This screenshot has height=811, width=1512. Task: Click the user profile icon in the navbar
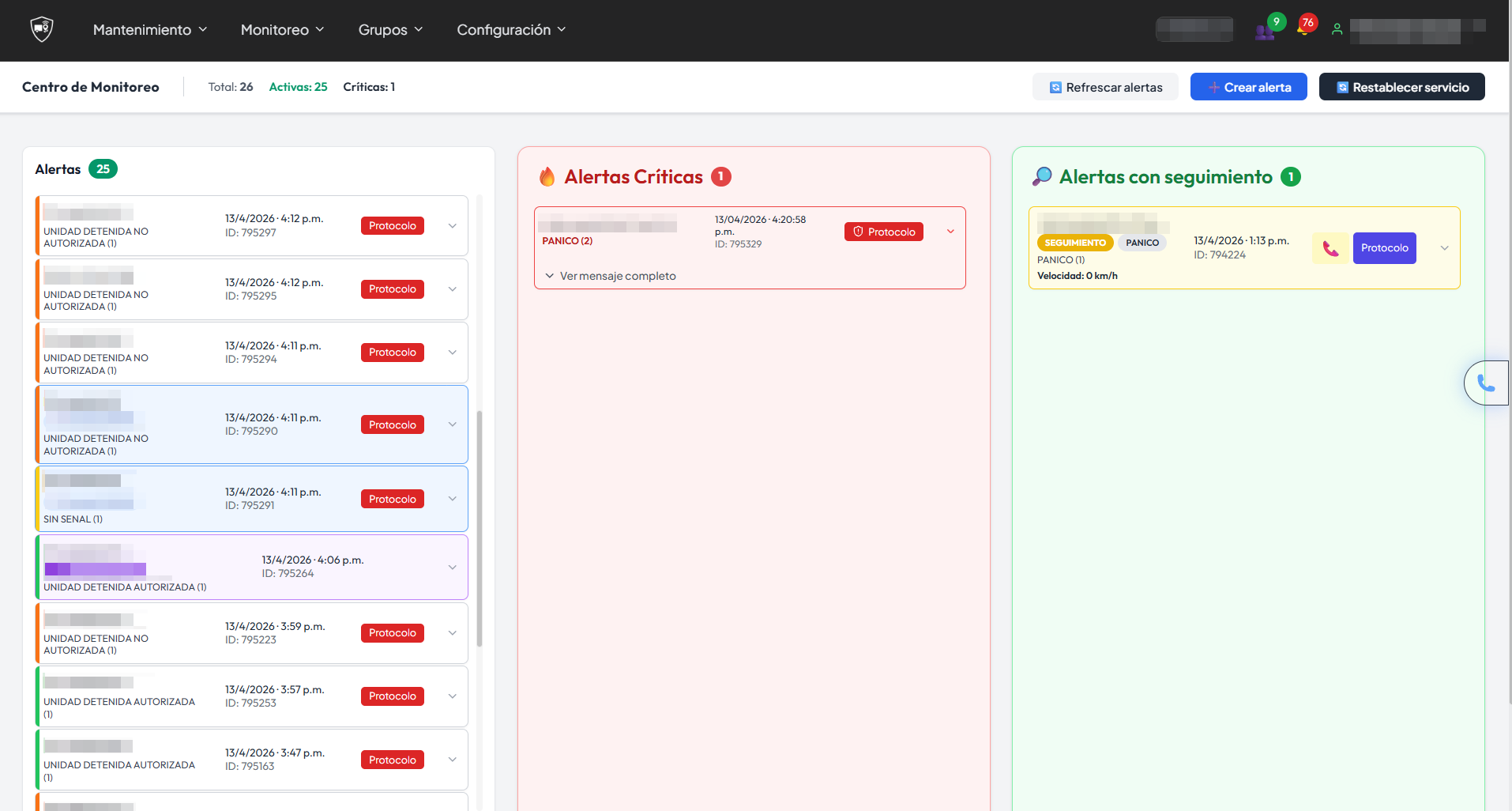click(x=1337, y=29)
